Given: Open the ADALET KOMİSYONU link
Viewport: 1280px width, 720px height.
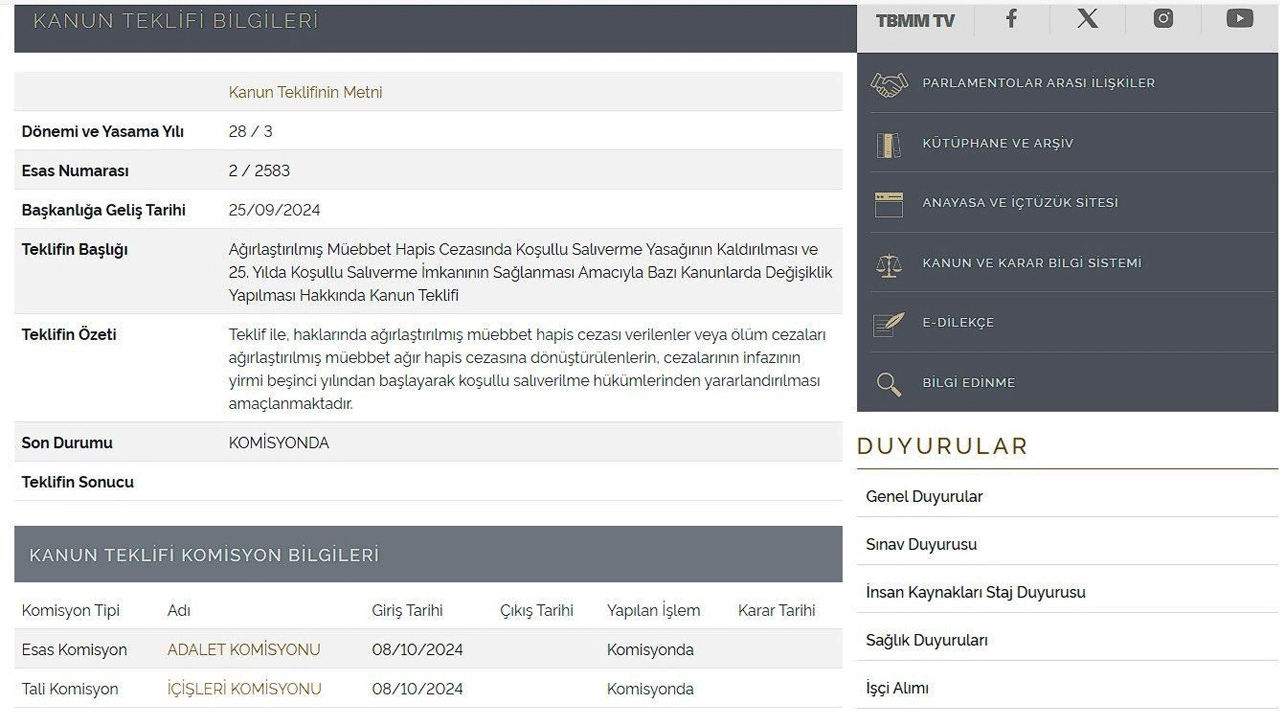Looking at the screenshot, I should coord(244,650).
